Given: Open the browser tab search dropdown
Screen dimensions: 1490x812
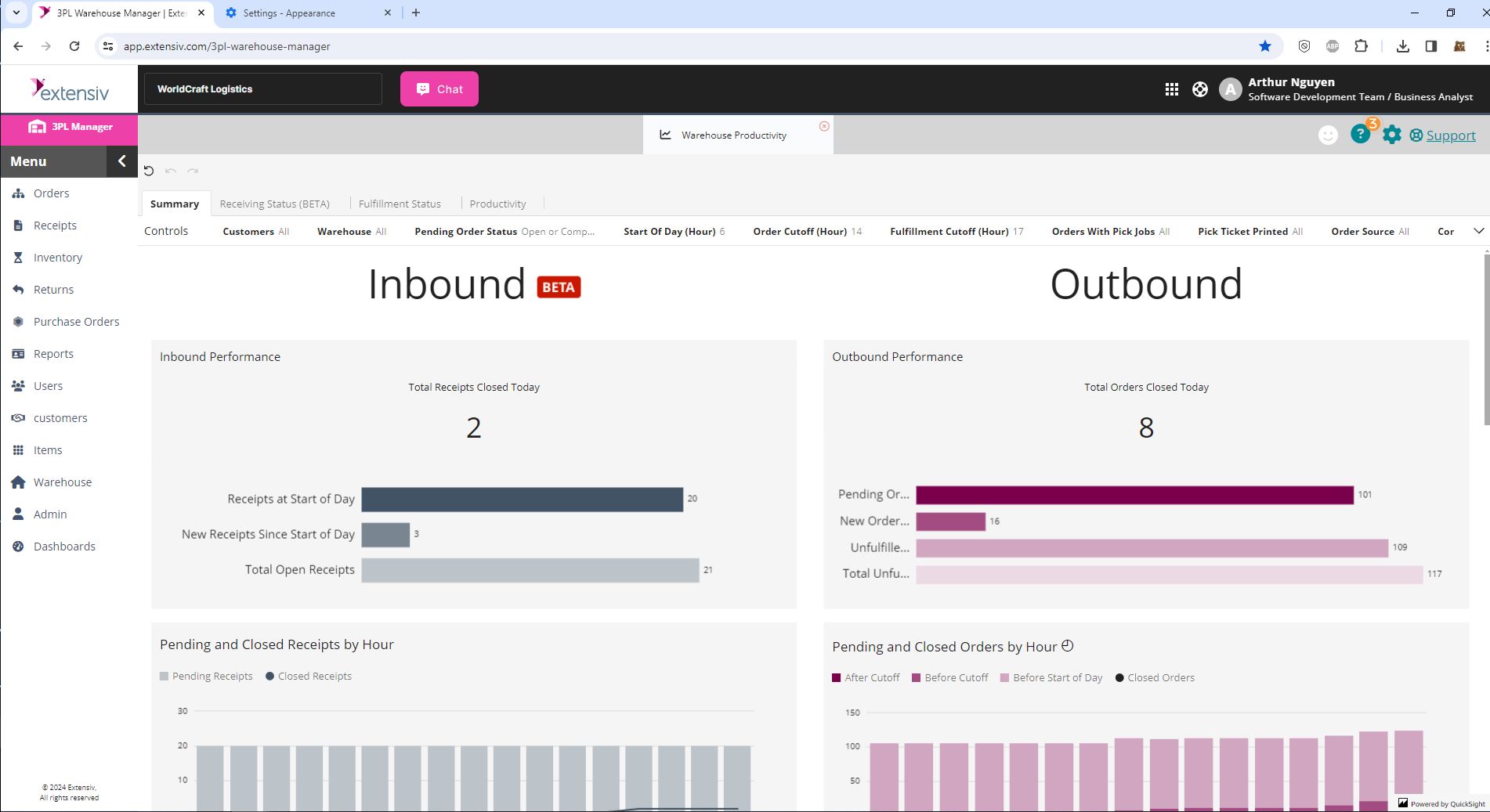Looking at the screenshot, I should [16, 13].
